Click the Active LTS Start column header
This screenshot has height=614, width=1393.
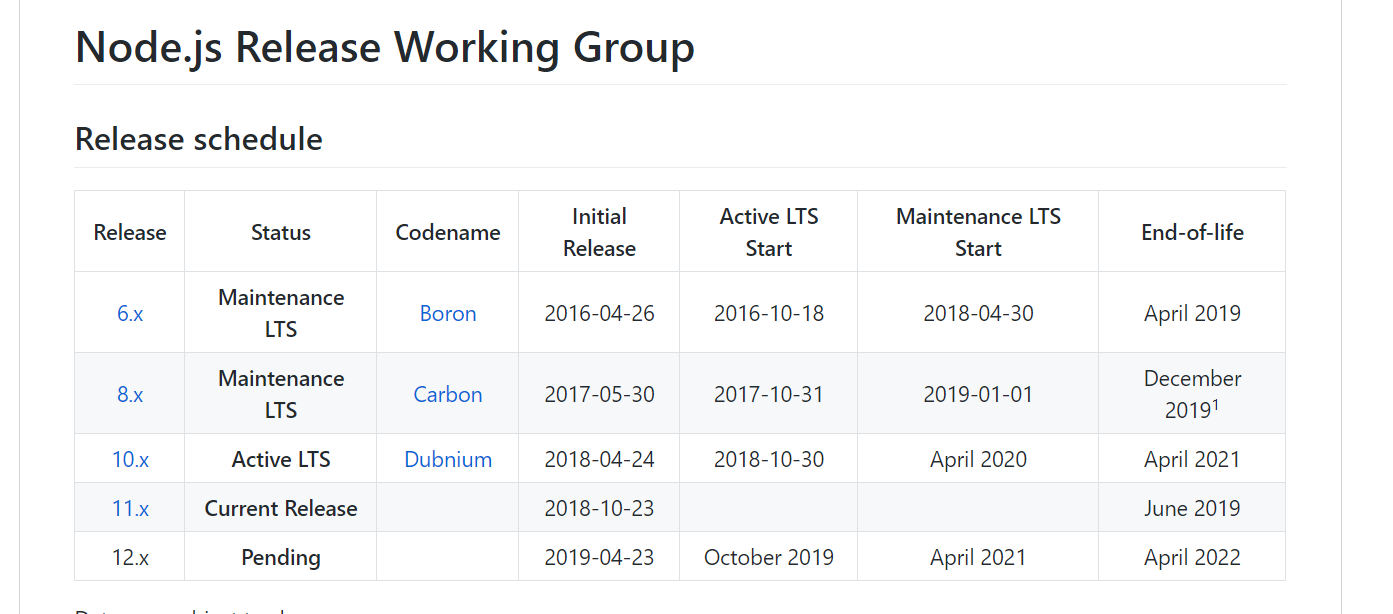[x=769, y=232]
